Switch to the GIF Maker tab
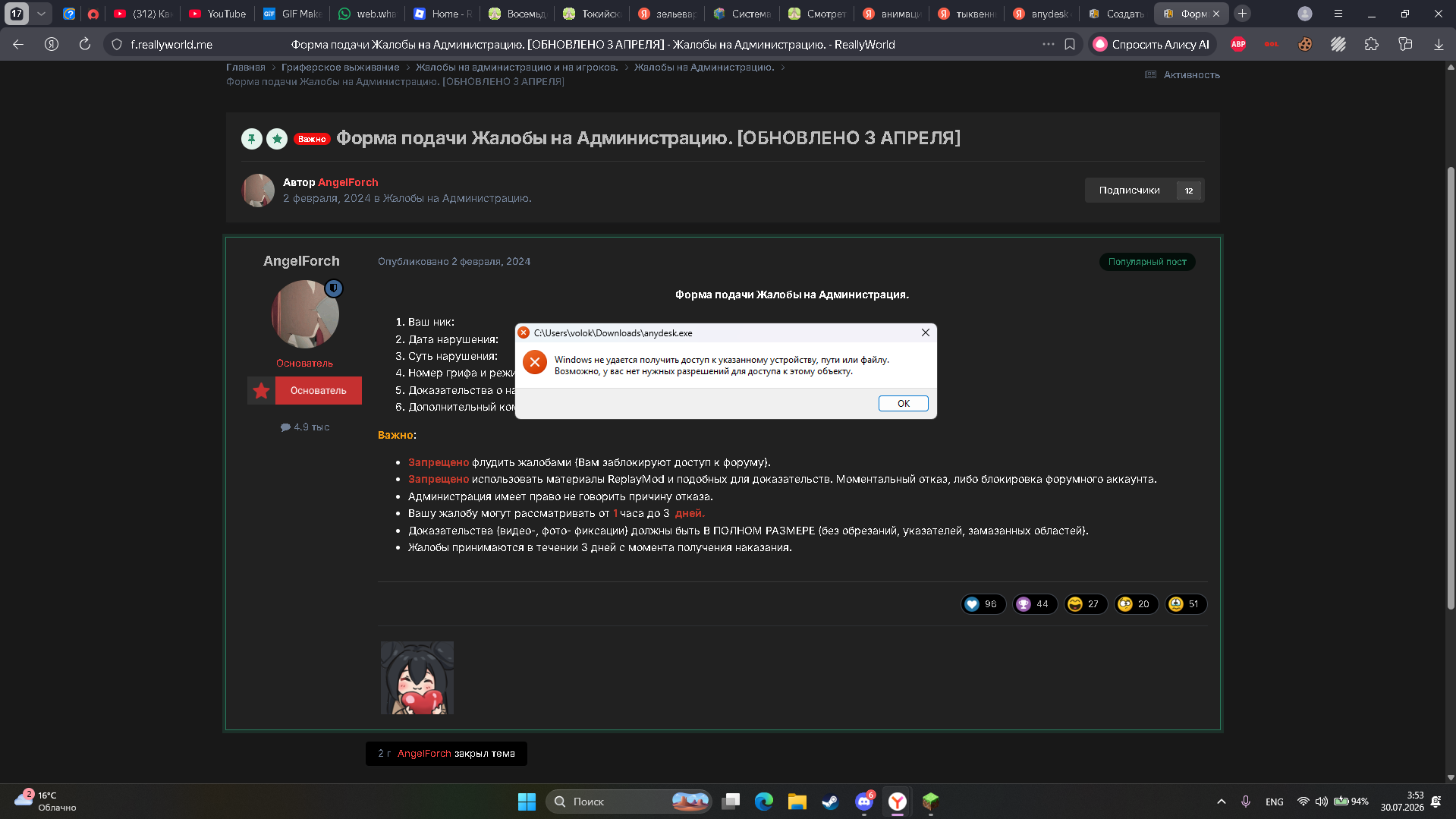 click(293, 14)
